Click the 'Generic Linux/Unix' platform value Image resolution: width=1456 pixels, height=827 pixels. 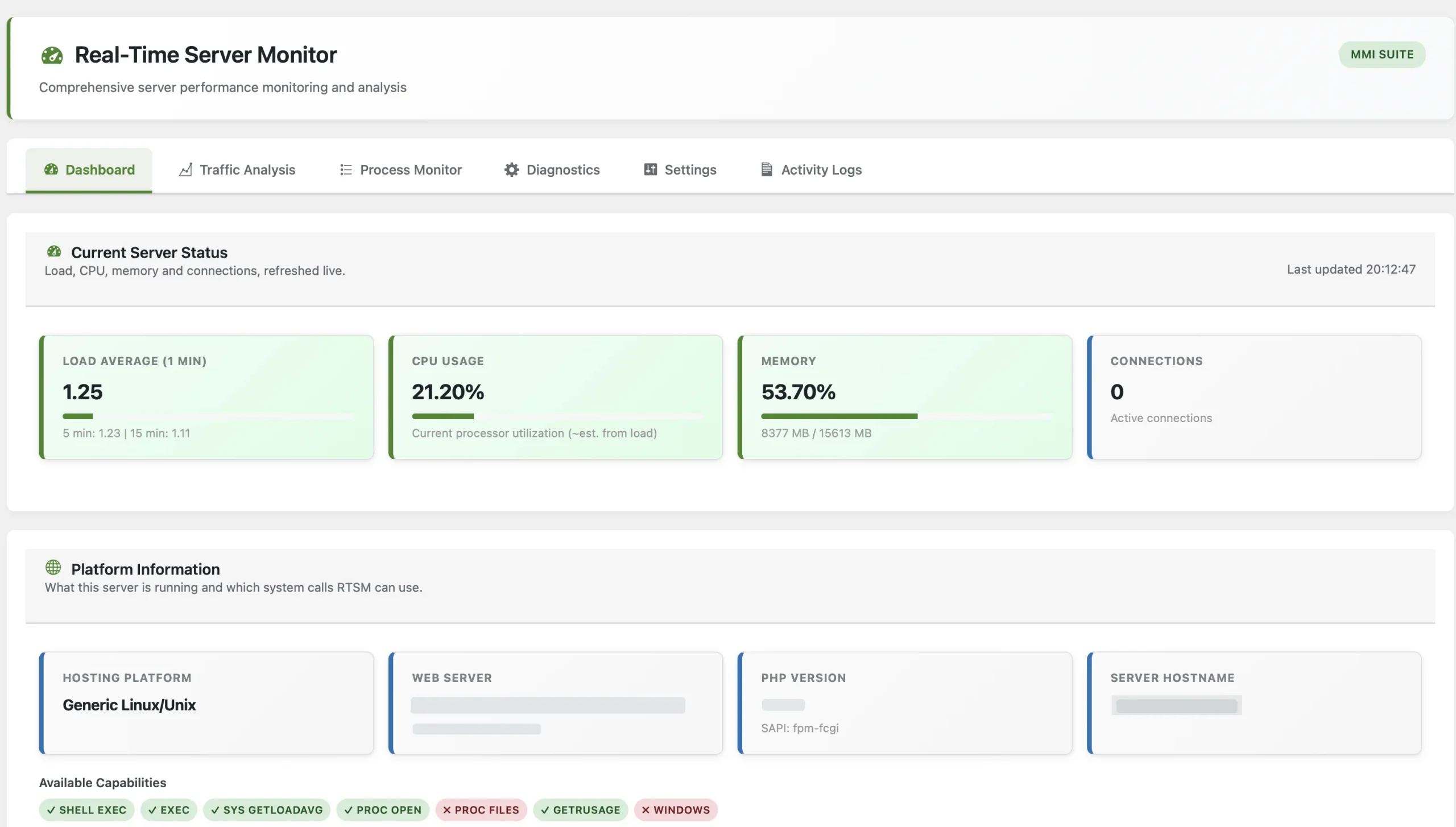(x=129, y=705)
